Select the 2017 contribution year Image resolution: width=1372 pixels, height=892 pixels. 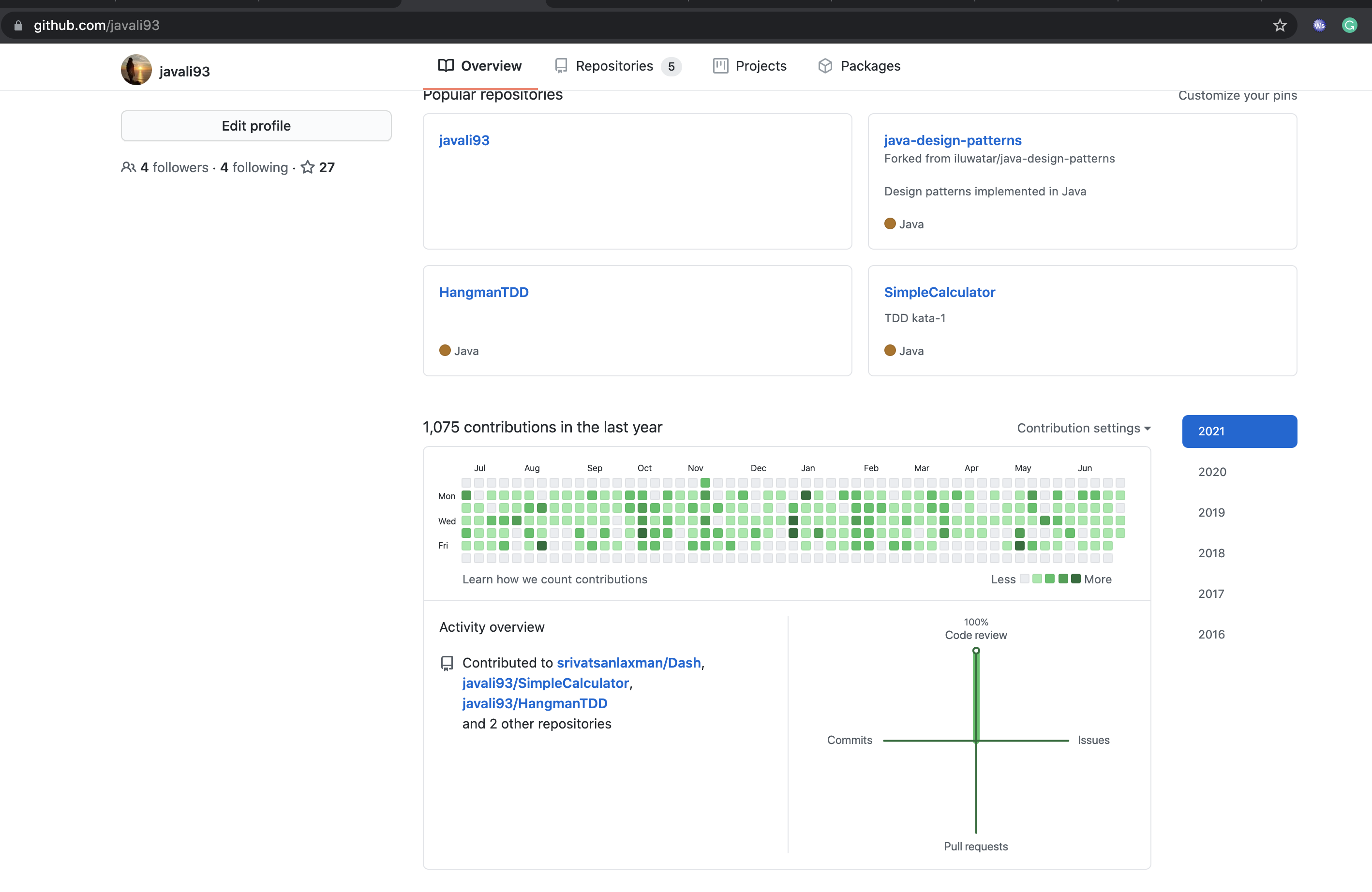[x=1210, y=594]
